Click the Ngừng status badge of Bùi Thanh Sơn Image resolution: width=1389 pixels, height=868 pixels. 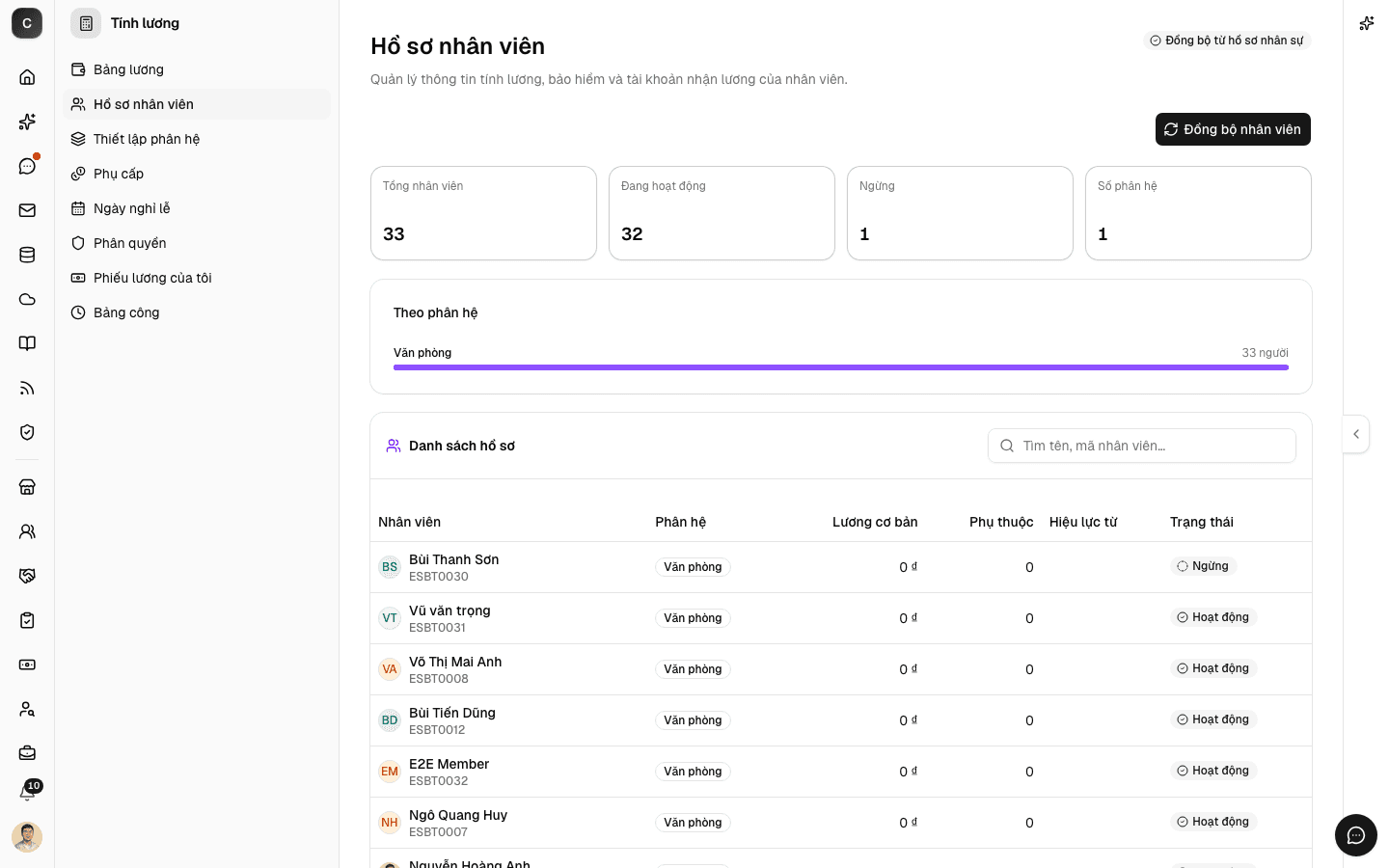pos(1204,566)
